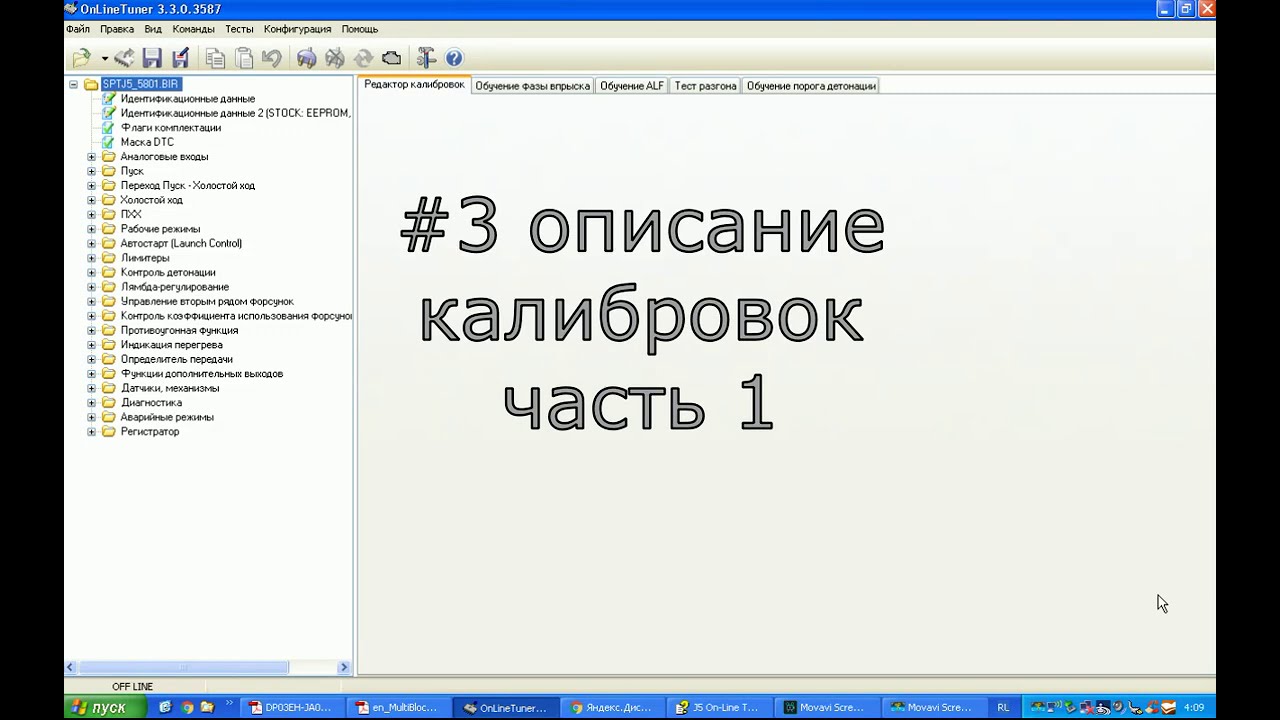Expand Переход Пуск - Холостой ход folder

(x=92, y=186)
